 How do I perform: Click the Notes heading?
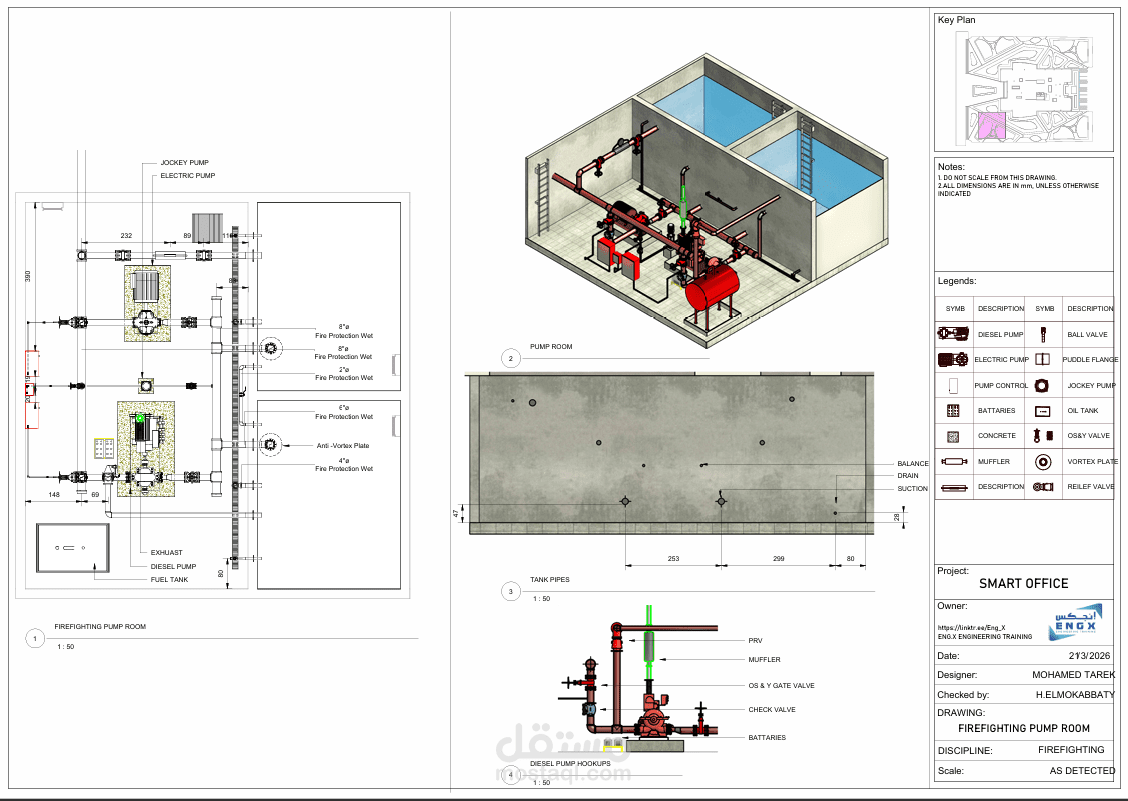tap(951, 167)
